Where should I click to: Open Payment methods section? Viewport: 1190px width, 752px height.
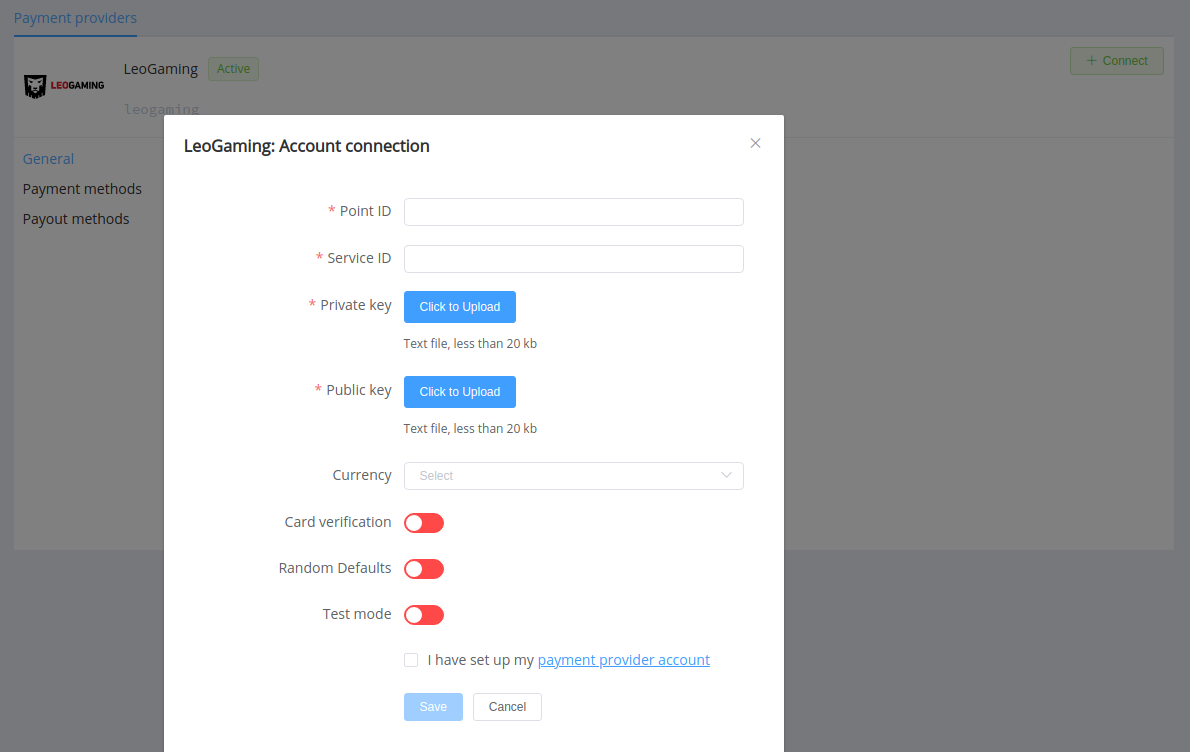82,189
